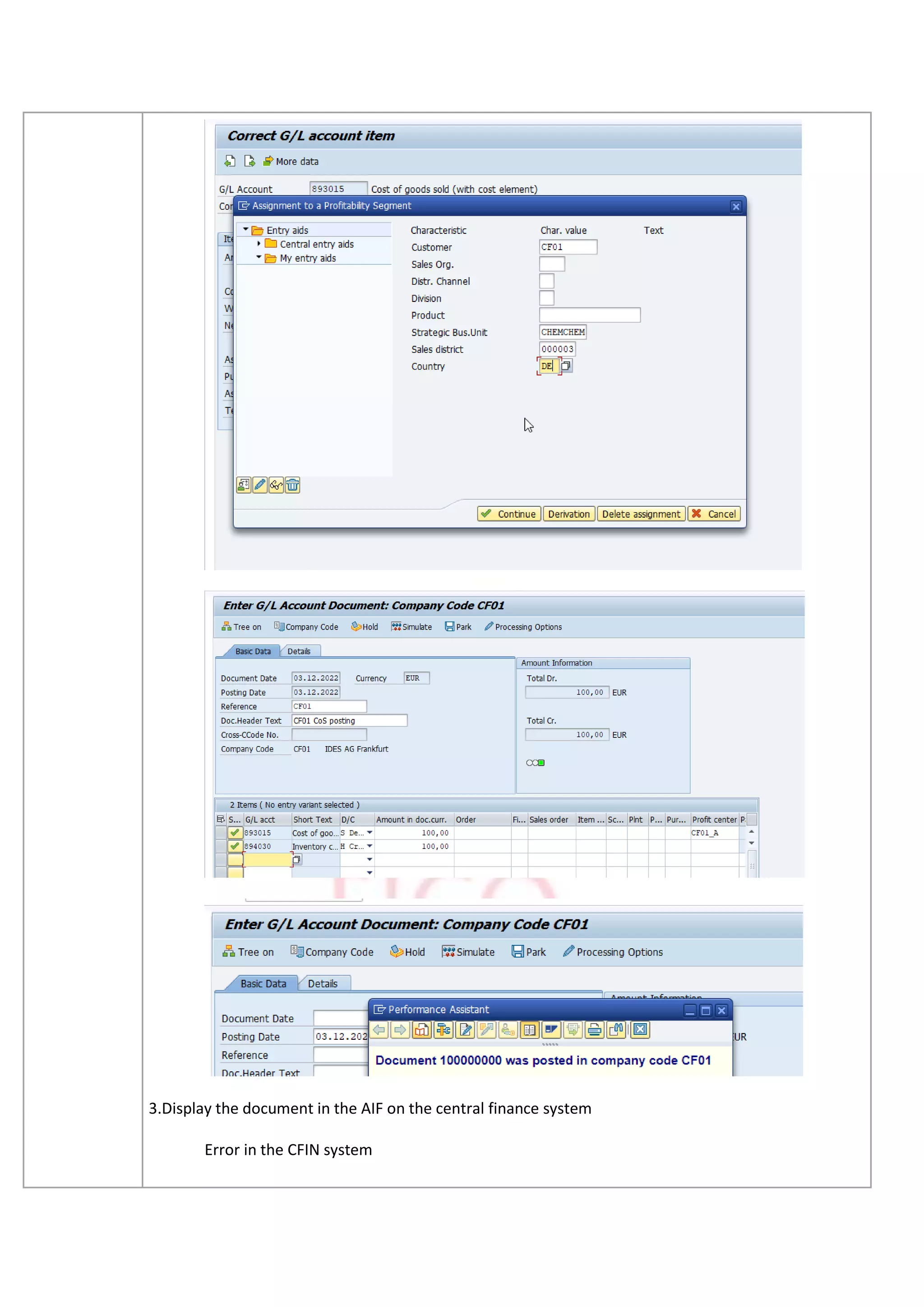Screen dimensions: 924x1307
Task: Click the Currency field EUR
Action: coord(416,678)
